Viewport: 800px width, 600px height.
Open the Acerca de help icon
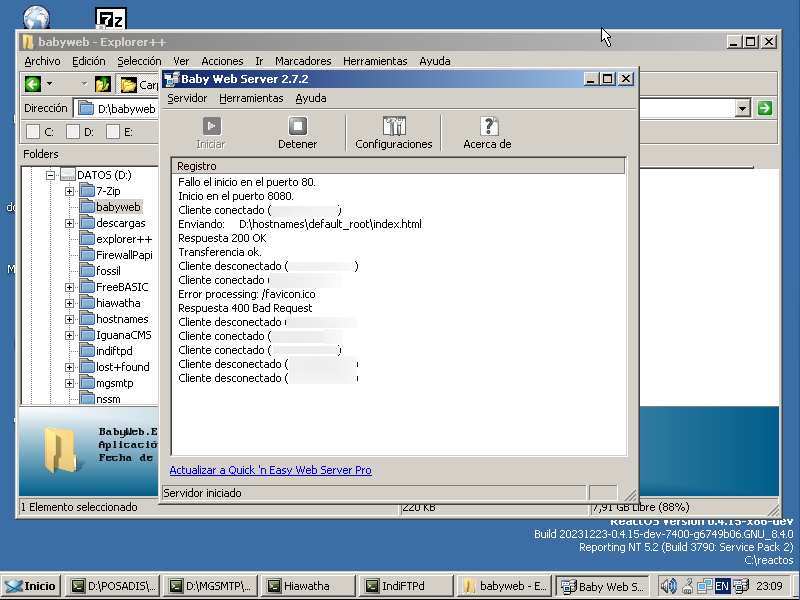pos(489,126)
